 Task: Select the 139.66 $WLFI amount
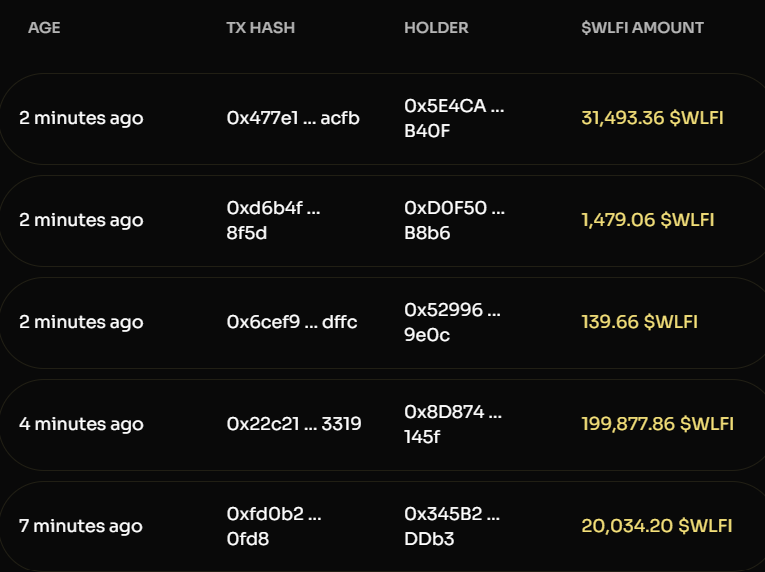click(639, 322)
